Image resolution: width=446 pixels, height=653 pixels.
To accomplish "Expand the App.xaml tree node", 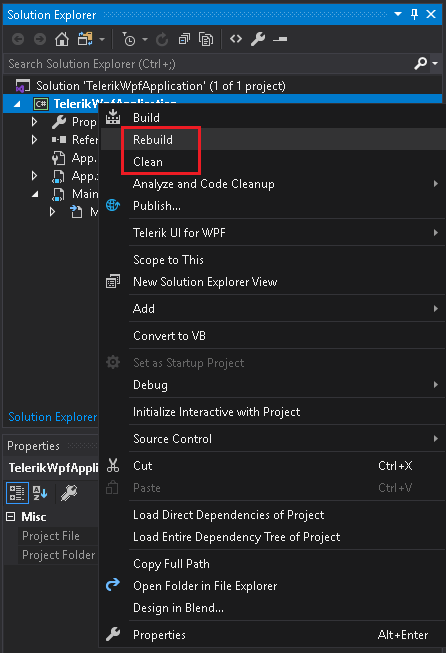I will [x=34, y=176].
